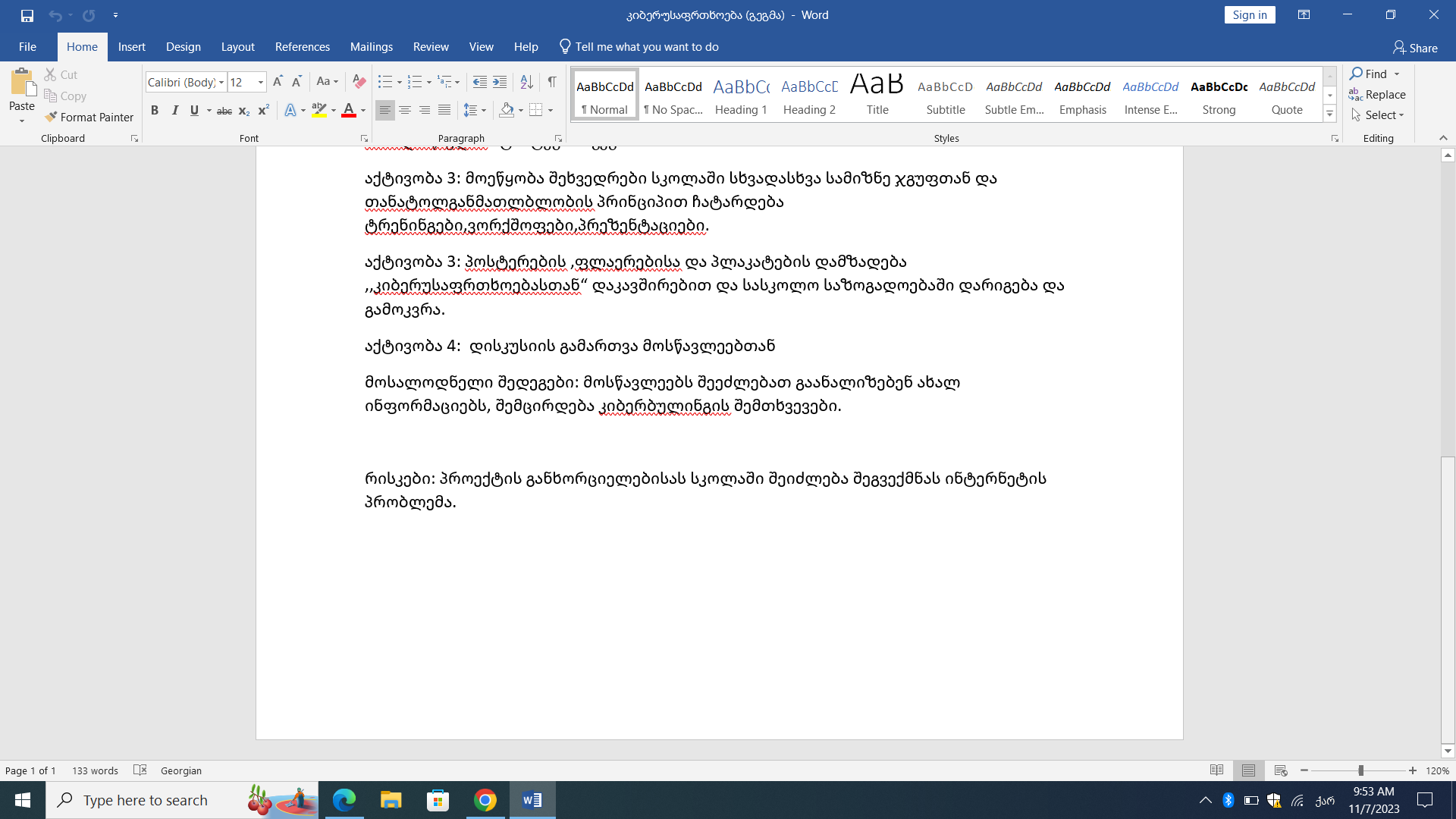Open Font dialog launcher
The image size is (1456, 819).
(364, 139)
